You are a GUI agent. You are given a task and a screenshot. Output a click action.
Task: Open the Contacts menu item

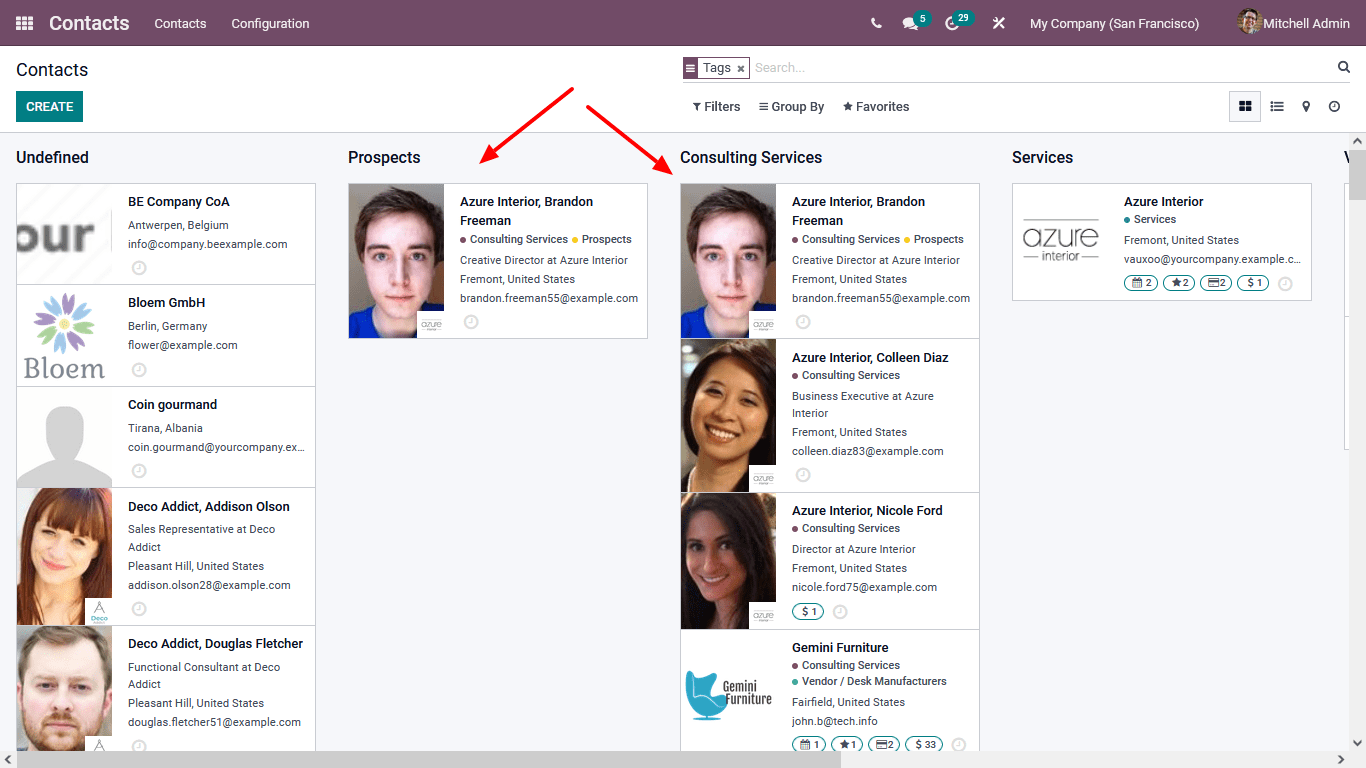click(180, 23)
